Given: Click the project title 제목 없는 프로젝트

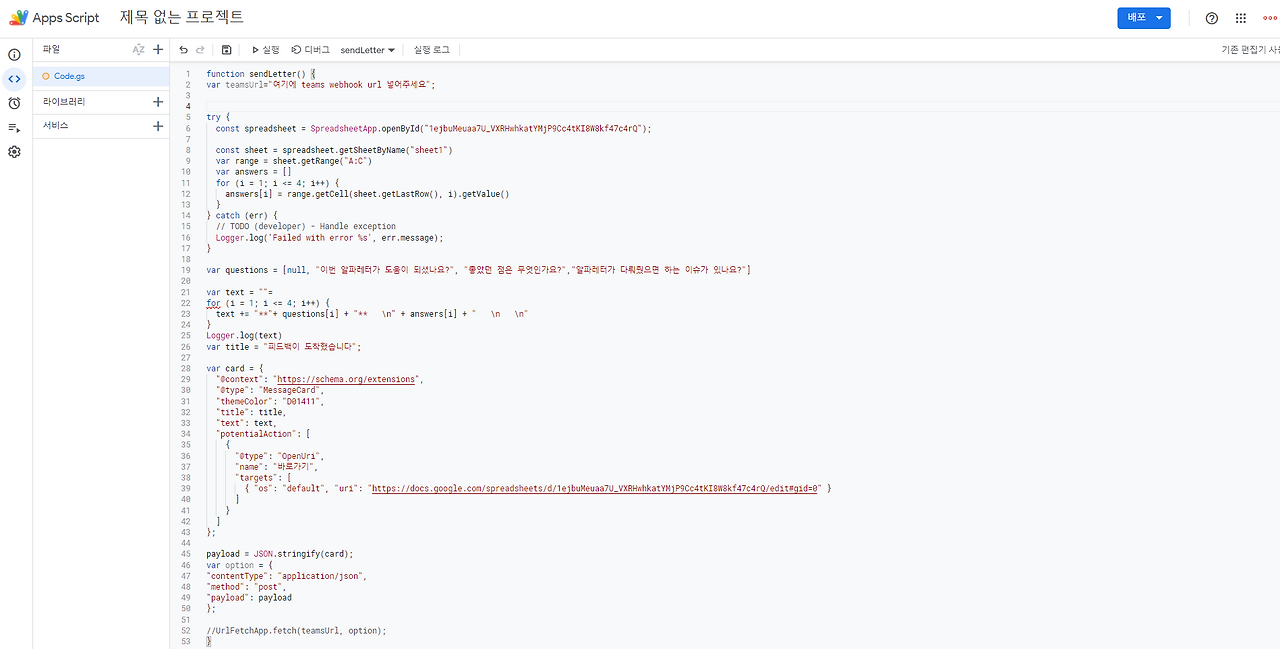Looking at the screenshot, I should click(x=182, y=17).
